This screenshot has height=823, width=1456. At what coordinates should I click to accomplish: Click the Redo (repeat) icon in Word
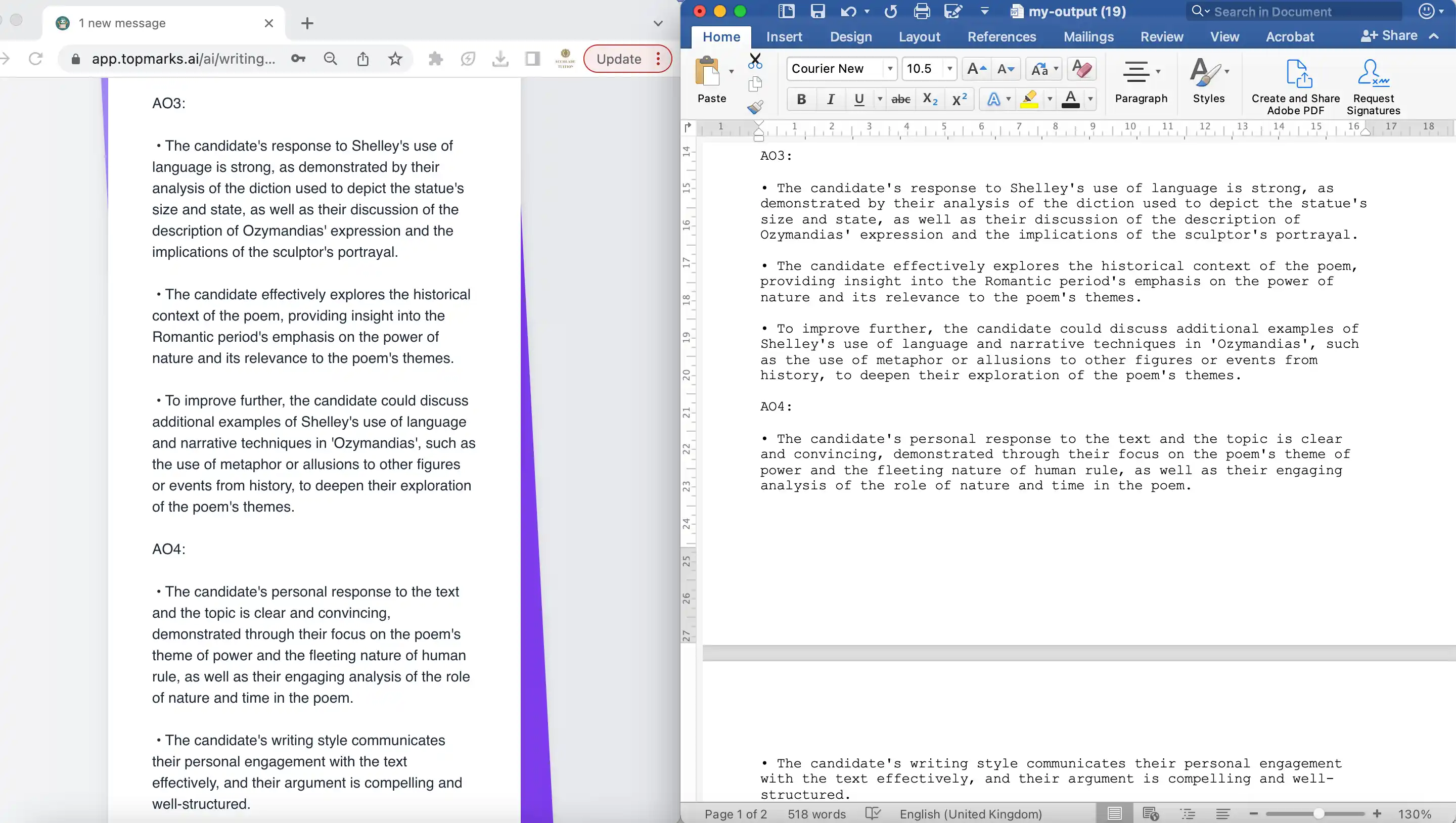(891, 12)
